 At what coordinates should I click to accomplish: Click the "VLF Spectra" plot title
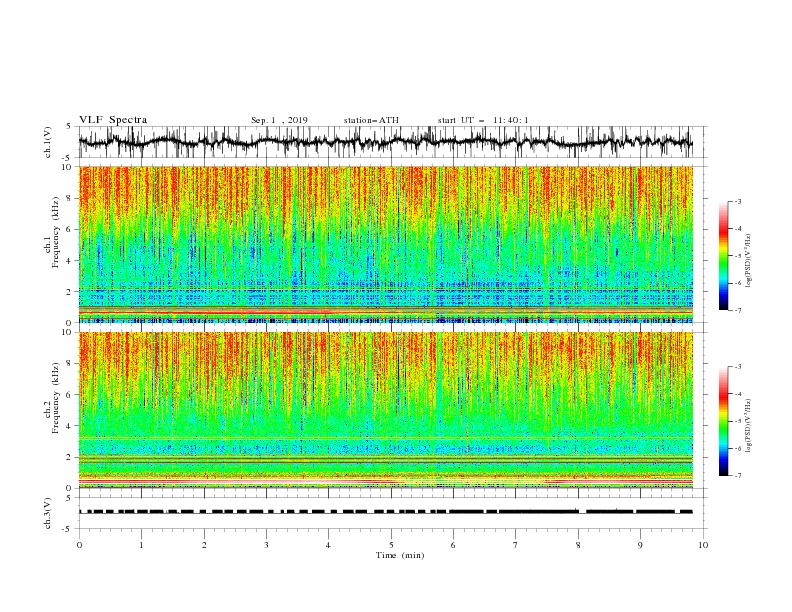tap(113, 120)
